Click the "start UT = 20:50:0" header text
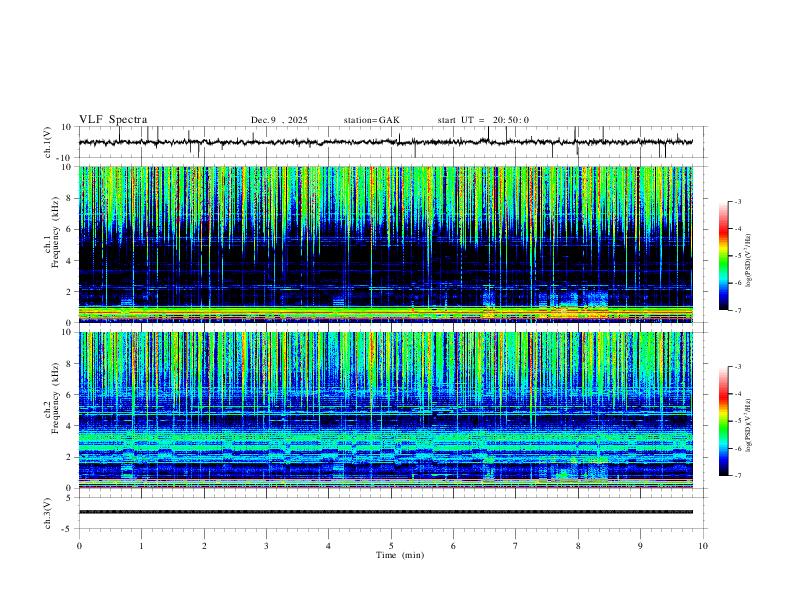 click(x=483, y=120)
